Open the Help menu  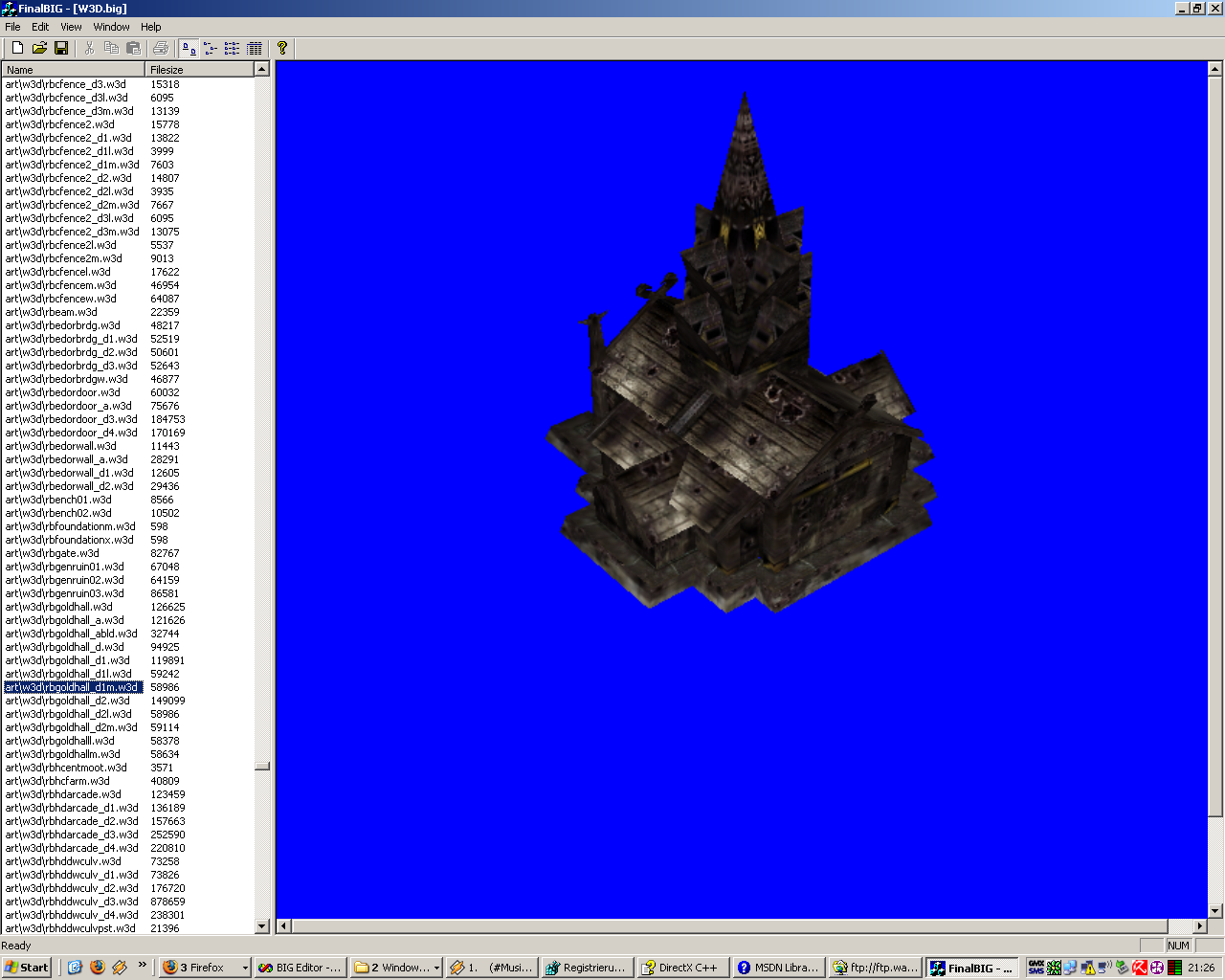[x=151, y=27]
